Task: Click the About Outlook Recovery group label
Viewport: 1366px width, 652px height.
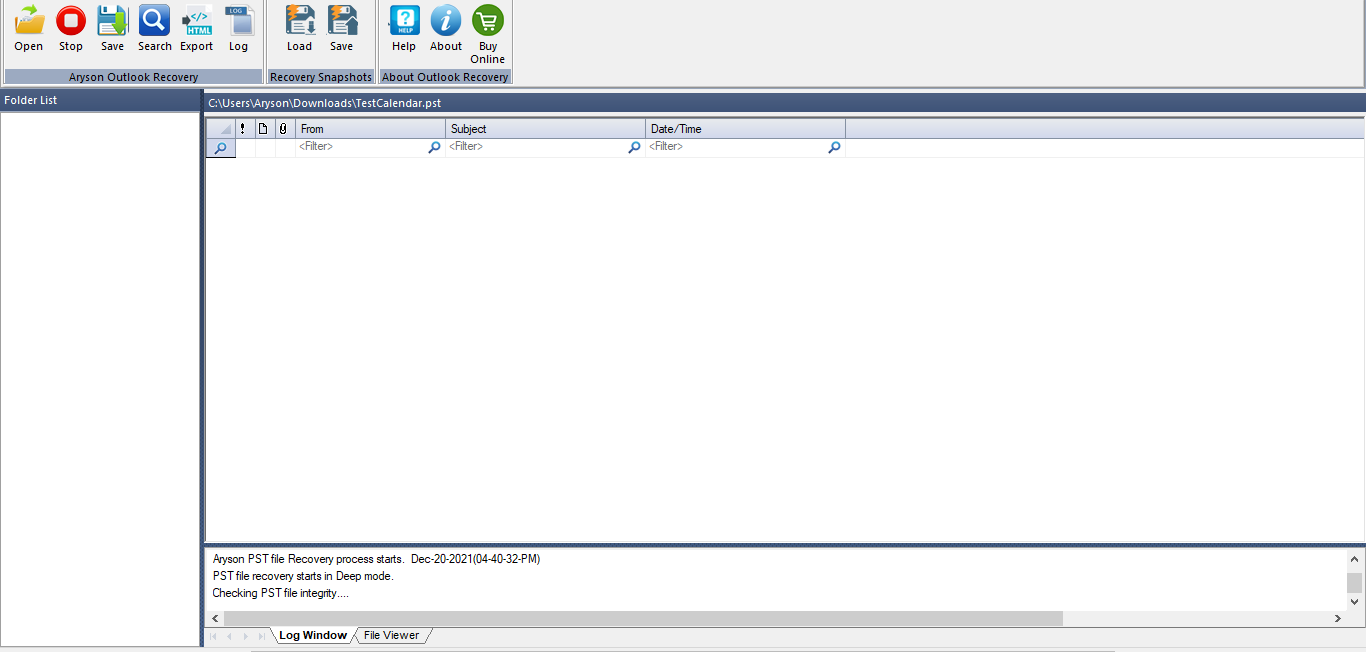Action: 445,77
